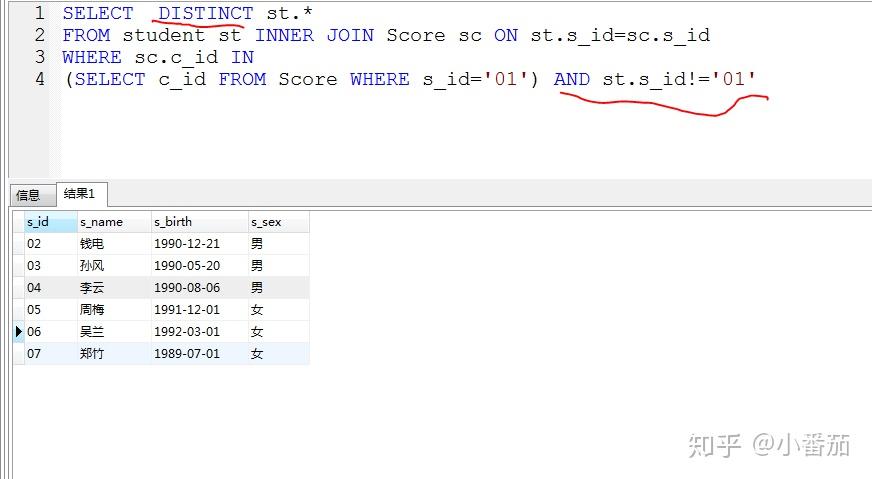Click the WHERE keyword on line 3
The image size is (872, 479).
(92, 57)
